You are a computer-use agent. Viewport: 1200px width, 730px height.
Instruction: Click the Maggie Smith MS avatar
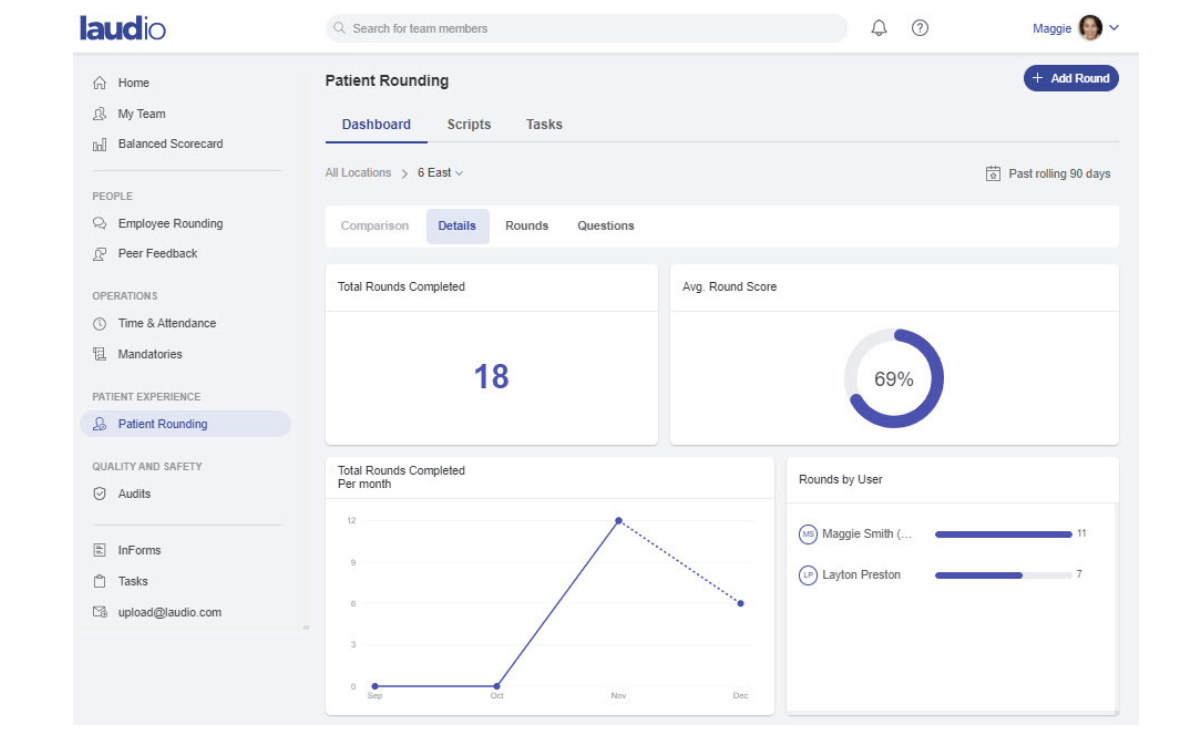808,534
